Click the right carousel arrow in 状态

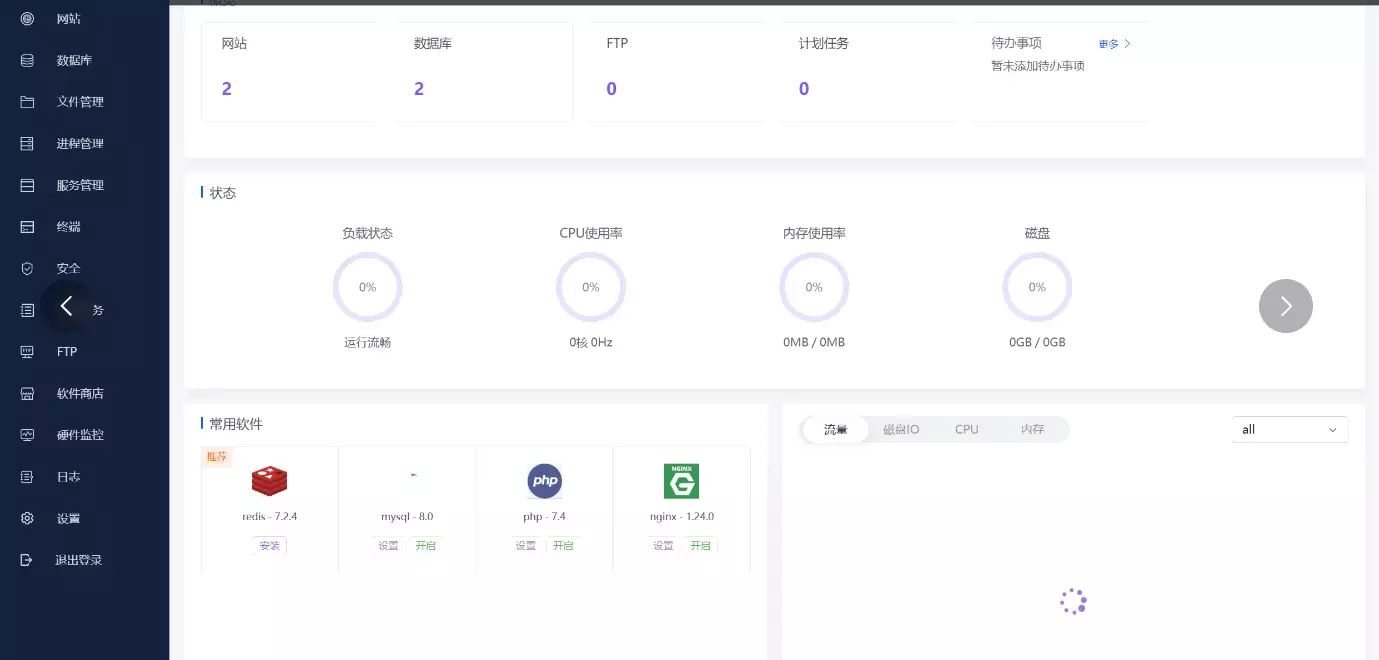point(1285,306)
